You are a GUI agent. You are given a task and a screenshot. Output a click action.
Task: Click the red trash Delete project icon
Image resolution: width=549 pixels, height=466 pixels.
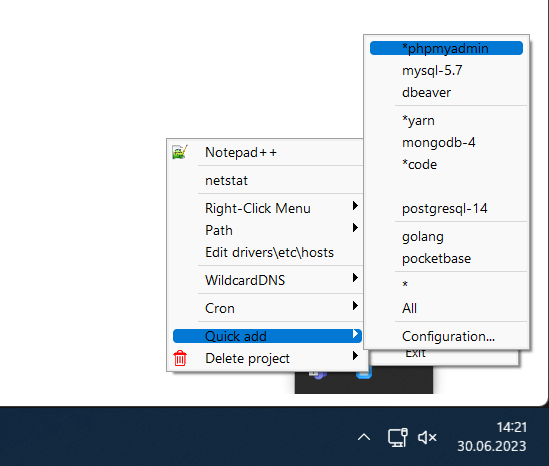click(x=180, y=358)
